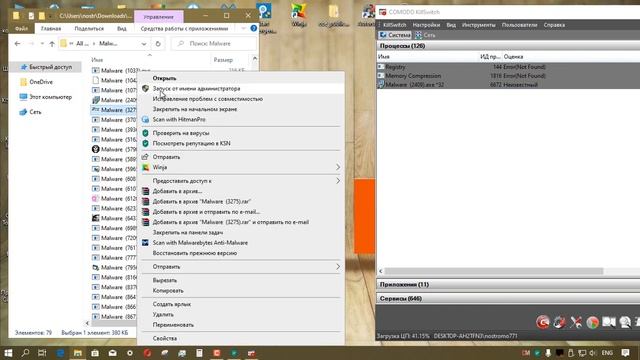Click 'Закрепить на панели задач'
Viewport: 640px width, 360px height.
click(x=188, y=232)
